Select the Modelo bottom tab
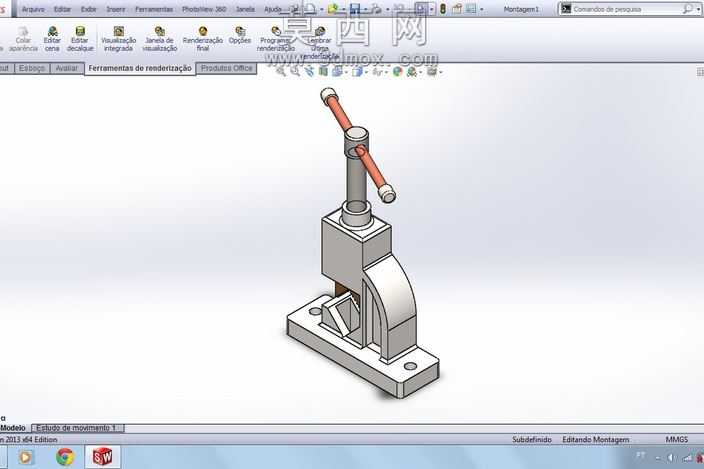The width and height of the screenshot is (704, 469). [x=13, y=428]
